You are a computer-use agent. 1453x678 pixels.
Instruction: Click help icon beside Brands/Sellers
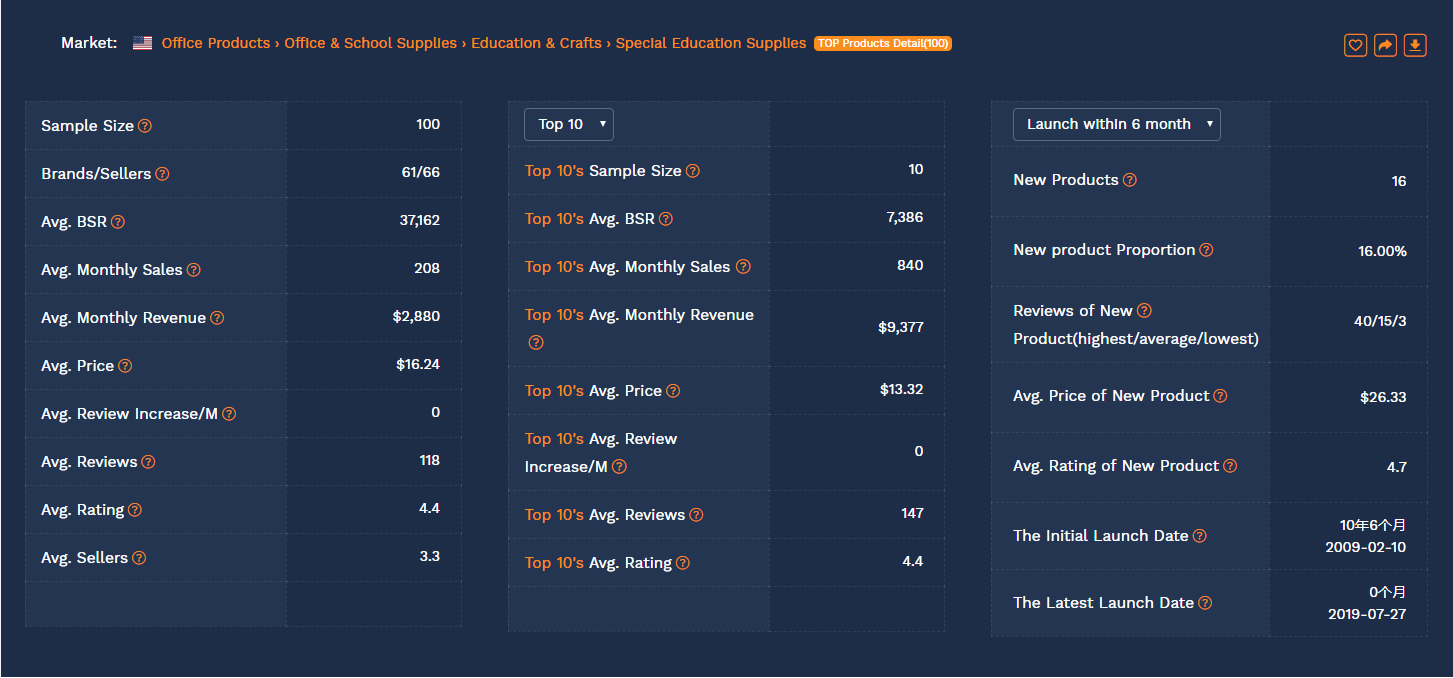162,174
